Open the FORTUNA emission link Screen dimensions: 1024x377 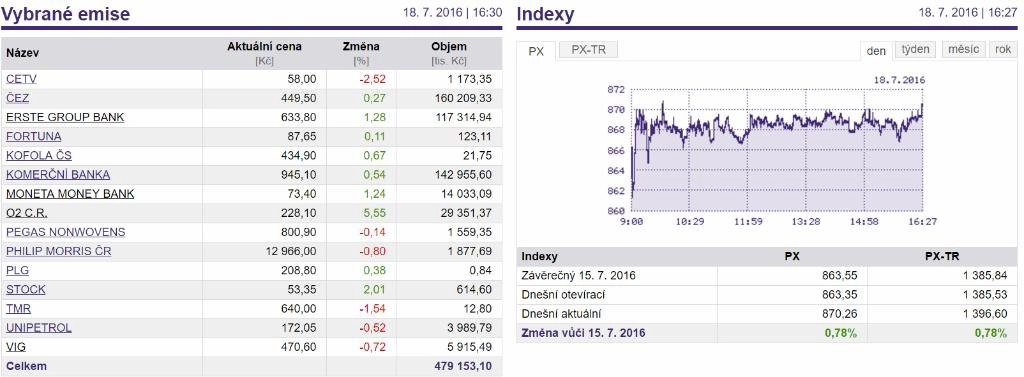coord(34,137)
